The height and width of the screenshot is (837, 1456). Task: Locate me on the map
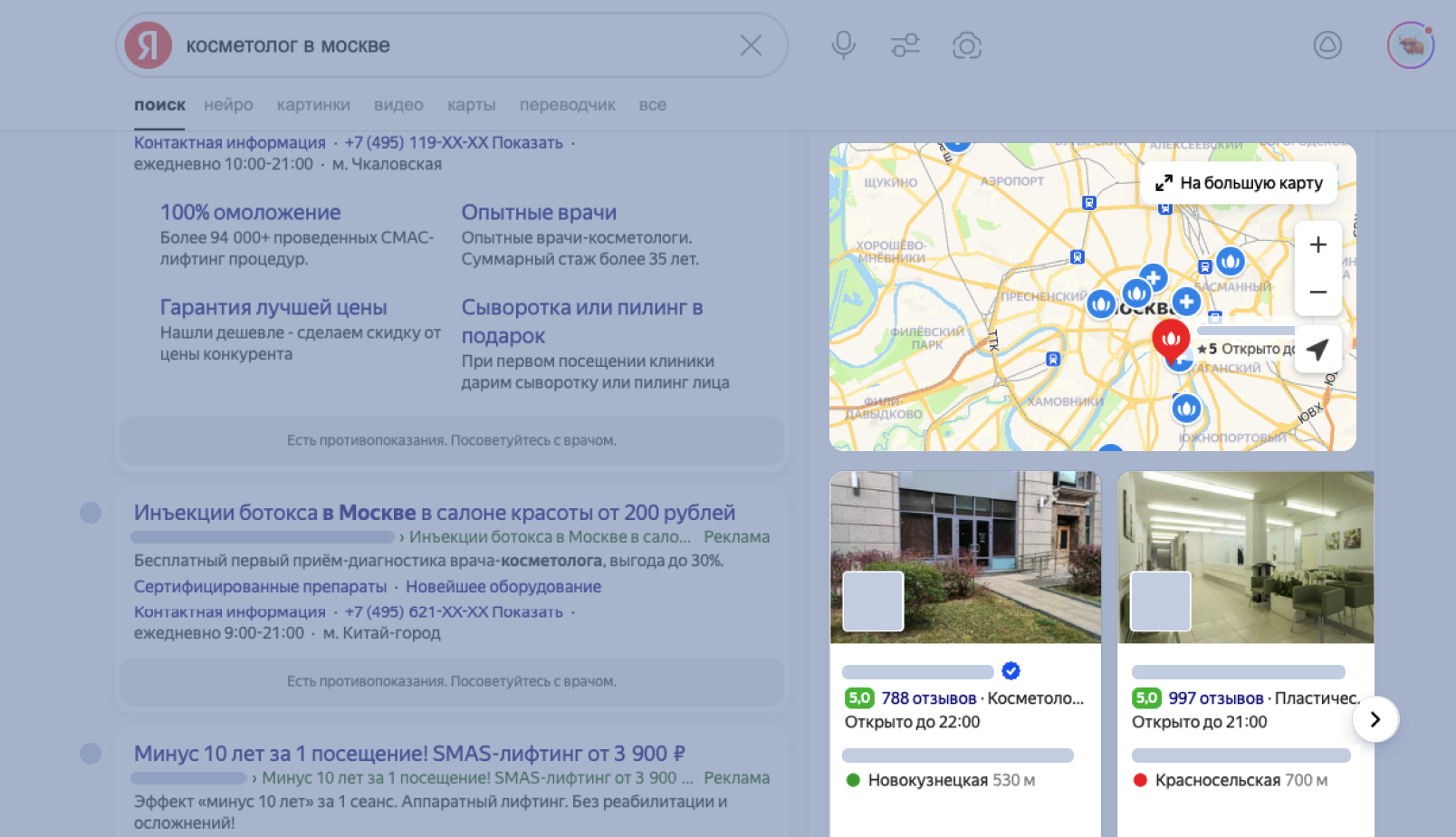click(1318, 349)
